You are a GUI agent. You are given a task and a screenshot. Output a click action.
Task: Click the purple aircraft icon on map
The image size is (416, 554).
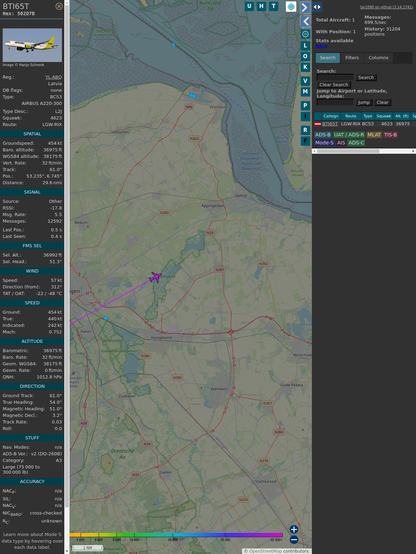coord(155,277)
